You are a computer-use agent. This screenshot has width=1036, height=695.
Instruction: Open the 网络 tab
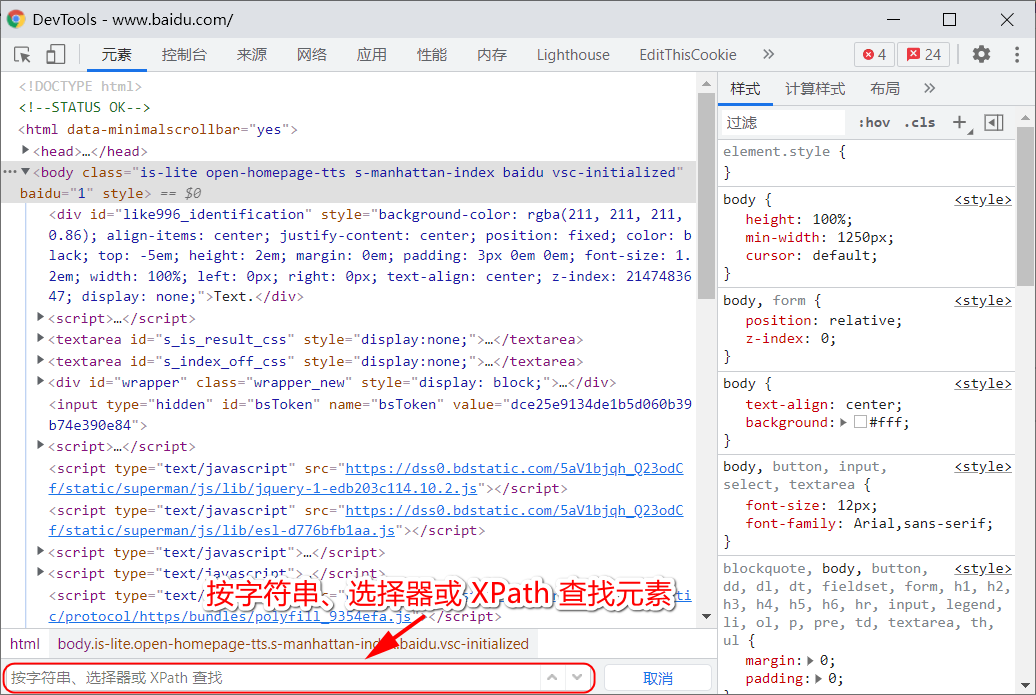(x=312, y=55)
